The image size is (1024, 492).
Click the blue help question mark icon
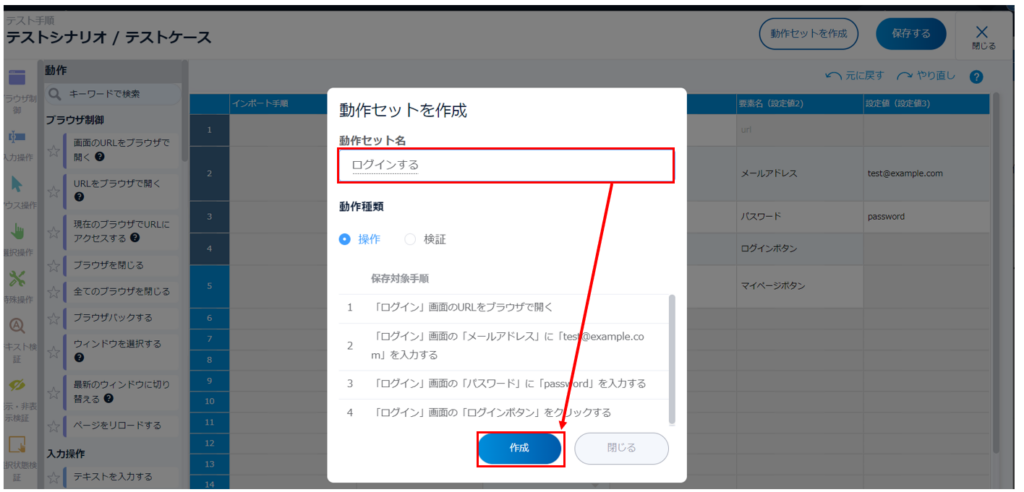[x=976, y=77]
